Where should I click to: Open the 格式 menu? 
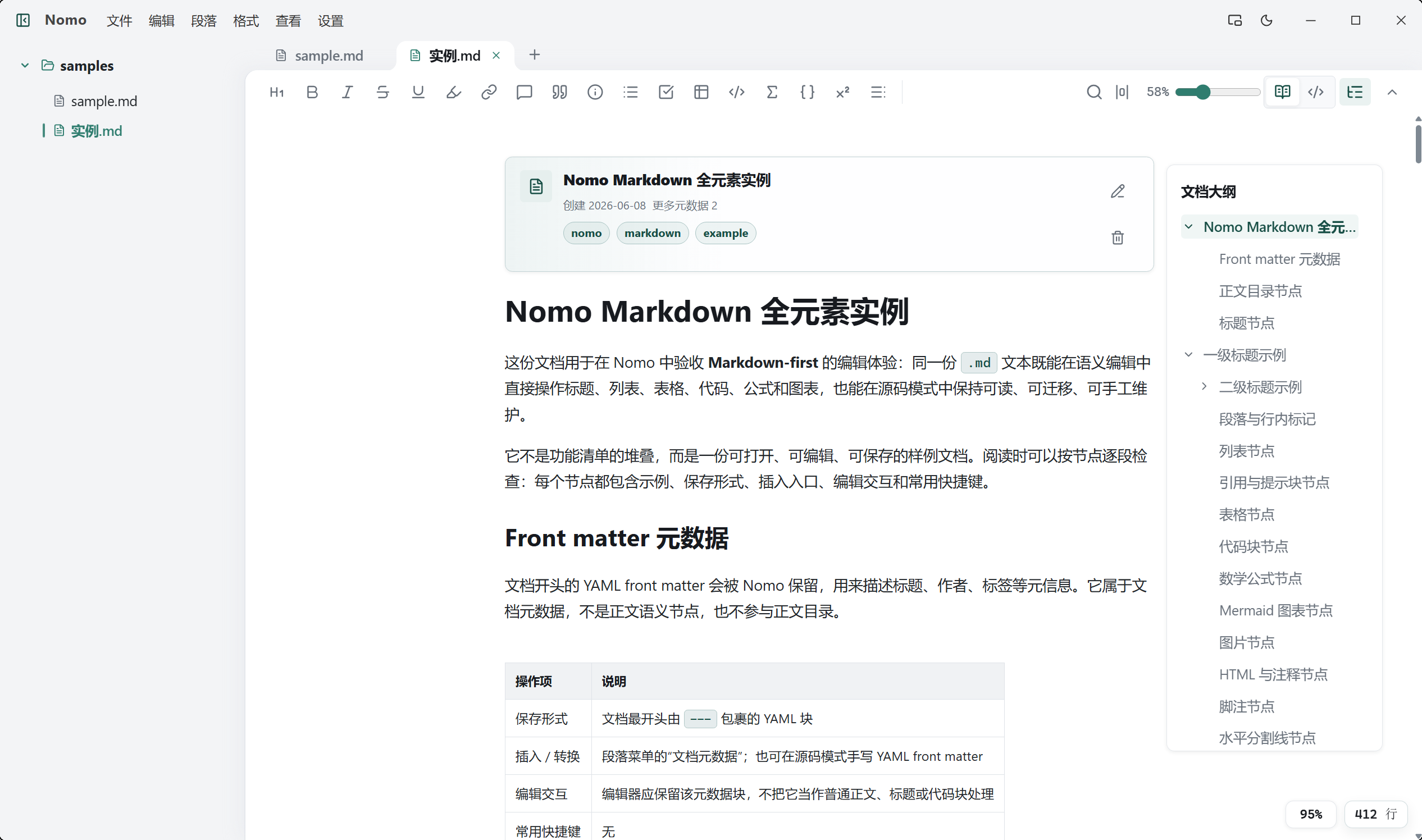[x=246, y=21]
